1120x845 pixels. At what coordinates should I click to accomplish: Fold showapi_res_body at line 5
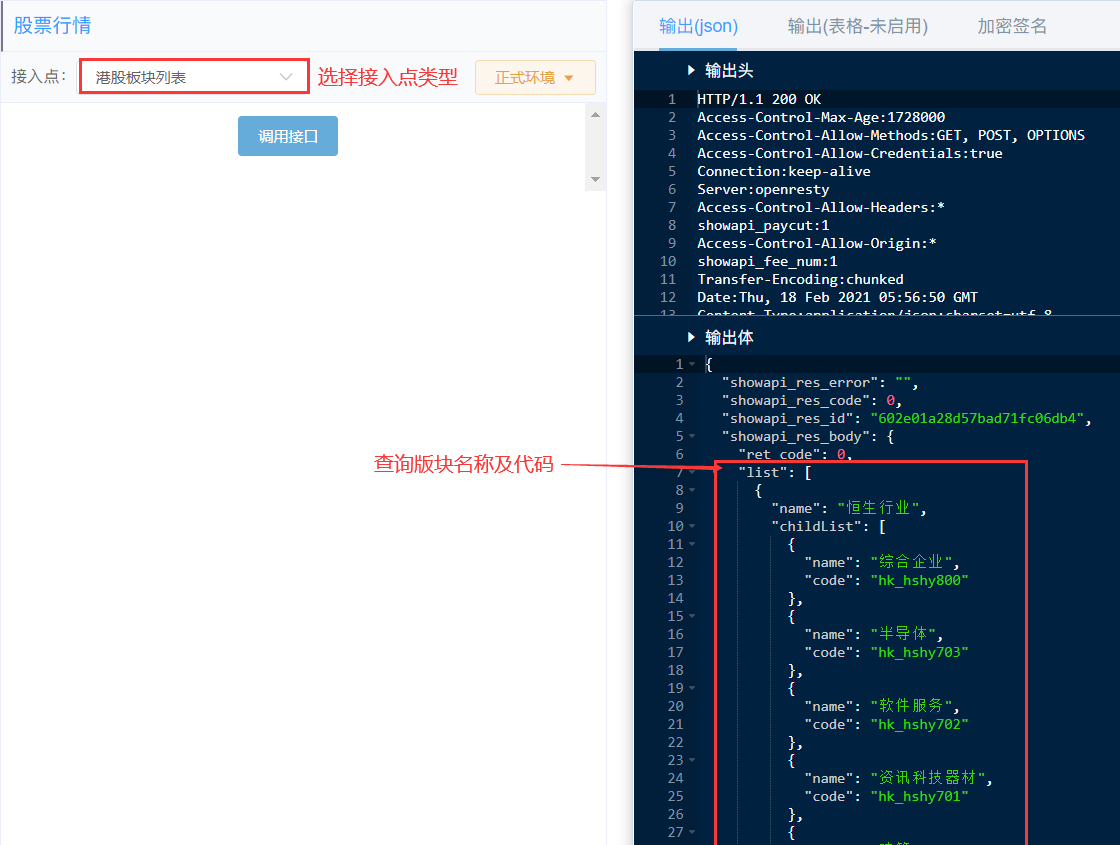coord(692,436)
